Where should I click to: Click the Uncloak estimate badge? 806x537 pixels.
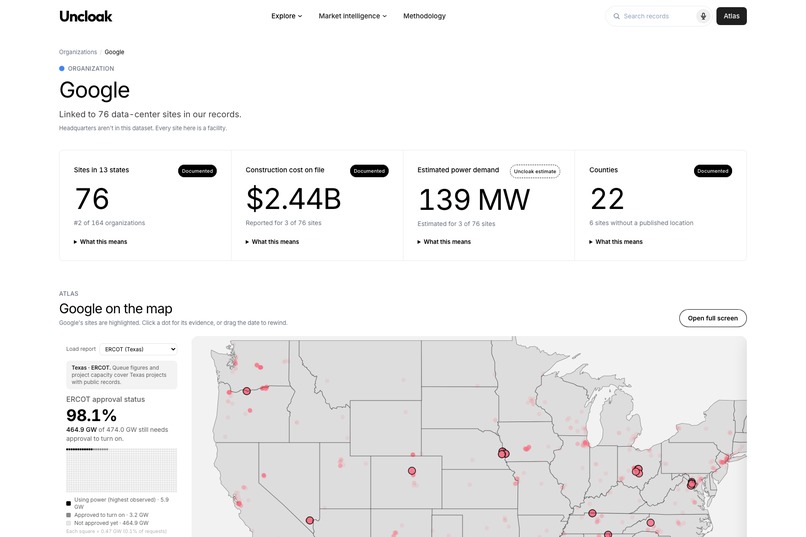click(x=535, y=171)
